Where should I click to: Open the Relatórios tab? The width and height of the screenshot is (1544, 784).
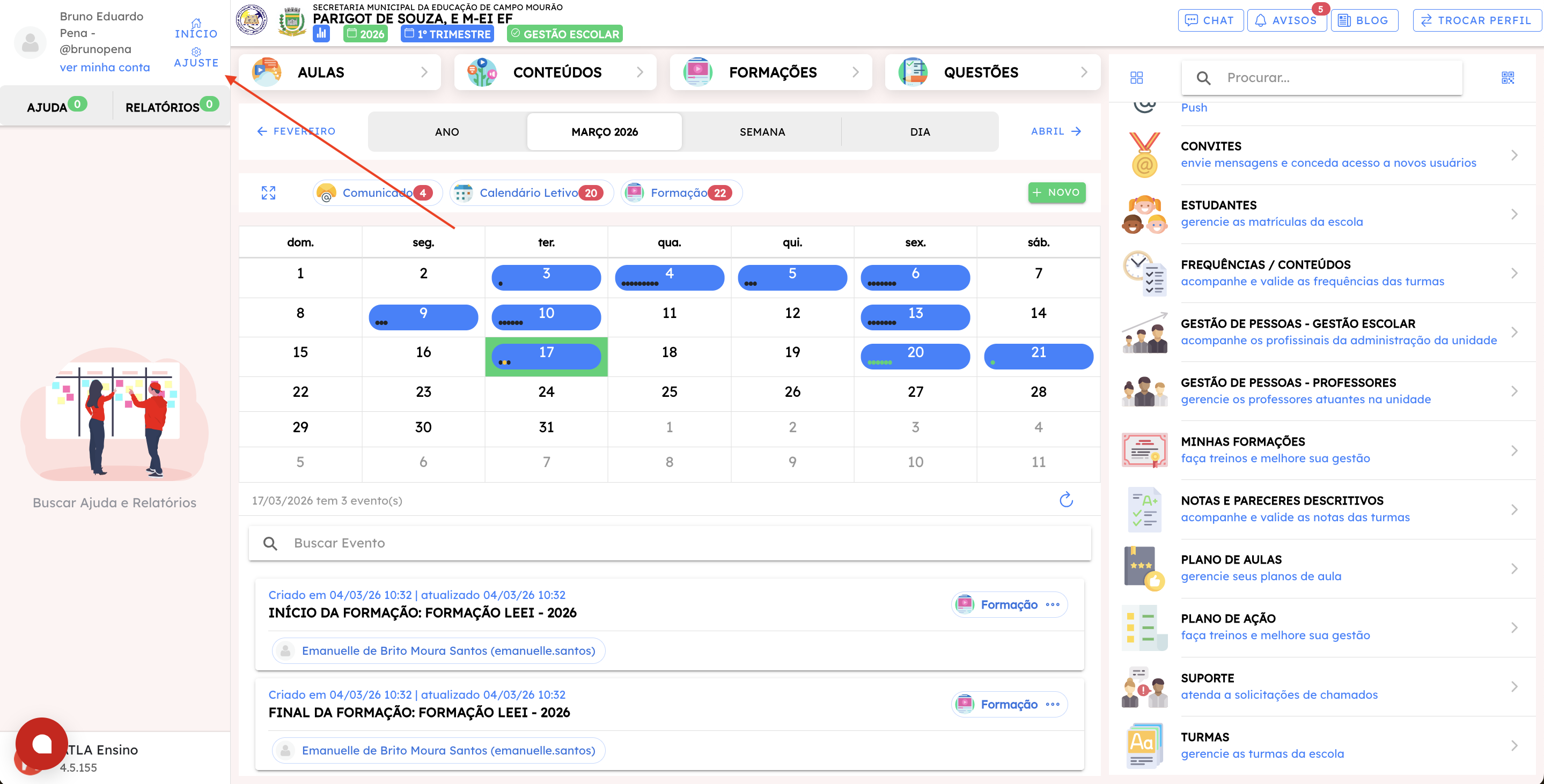[x=172, y=106]
